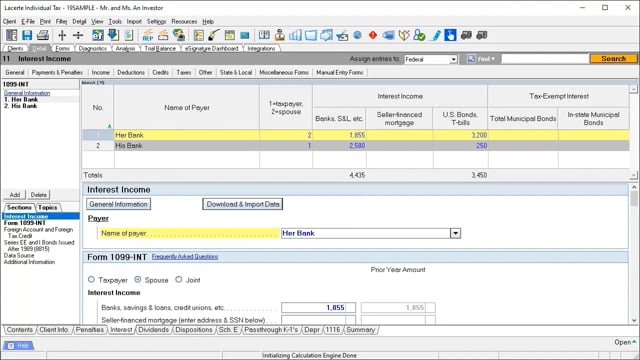Click the General Information button
The image size is (640, 360).
[x=118, y=204]
